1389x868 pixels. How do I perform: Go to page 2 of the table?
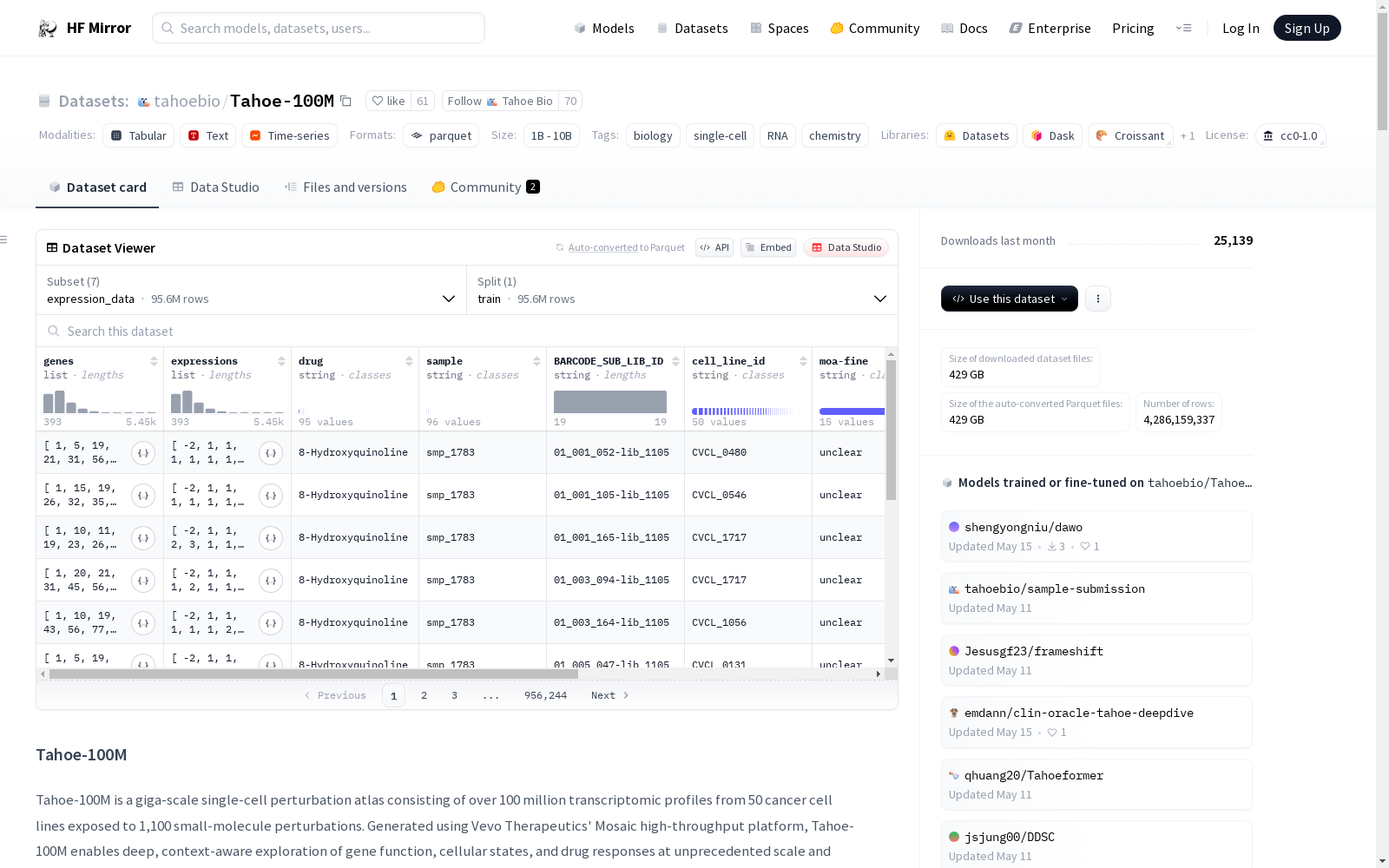pyautogui.click(x=424, y=695)
